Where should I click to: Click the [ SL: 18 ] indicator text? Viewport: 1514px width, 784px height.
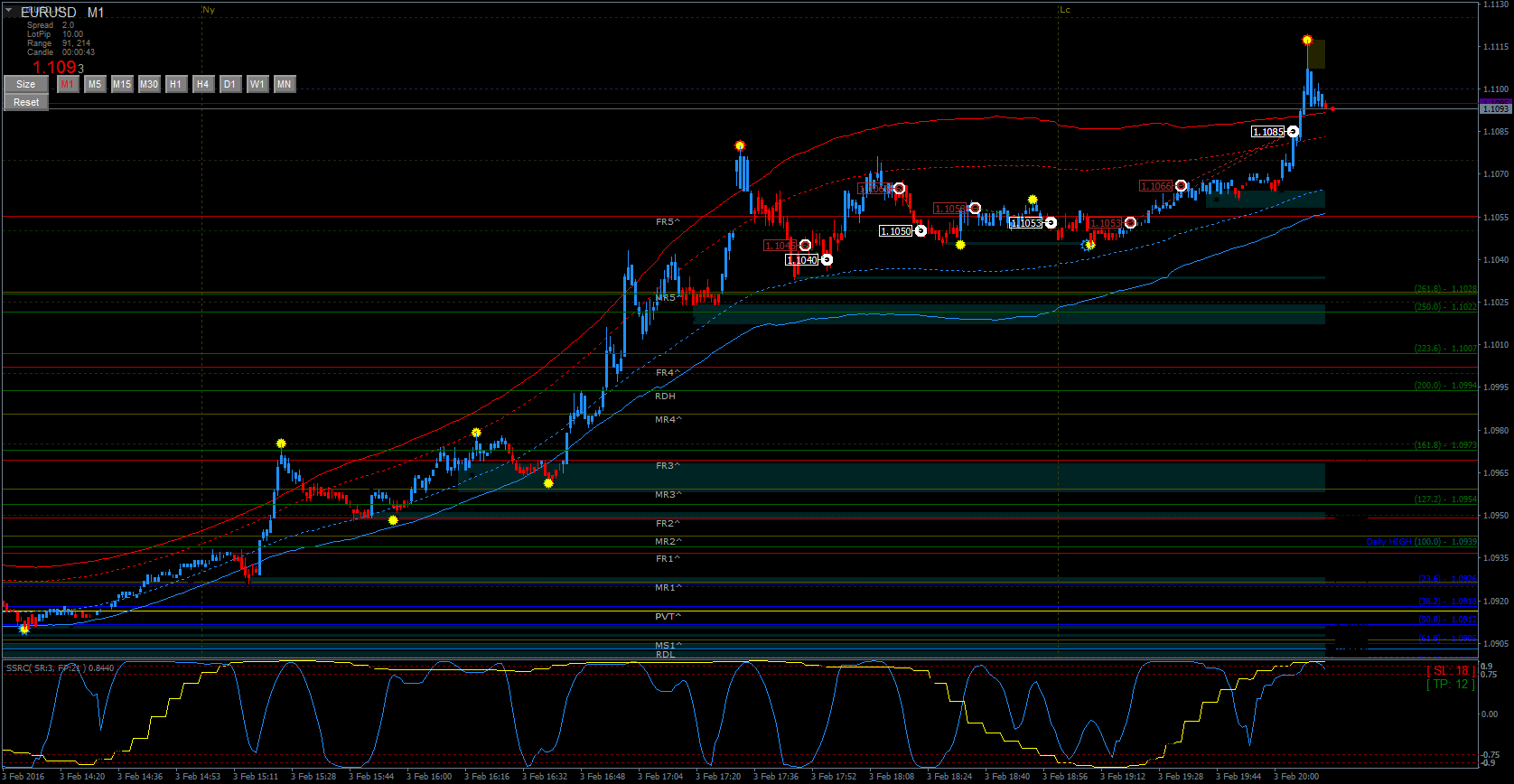click(x=1450, y=671)
